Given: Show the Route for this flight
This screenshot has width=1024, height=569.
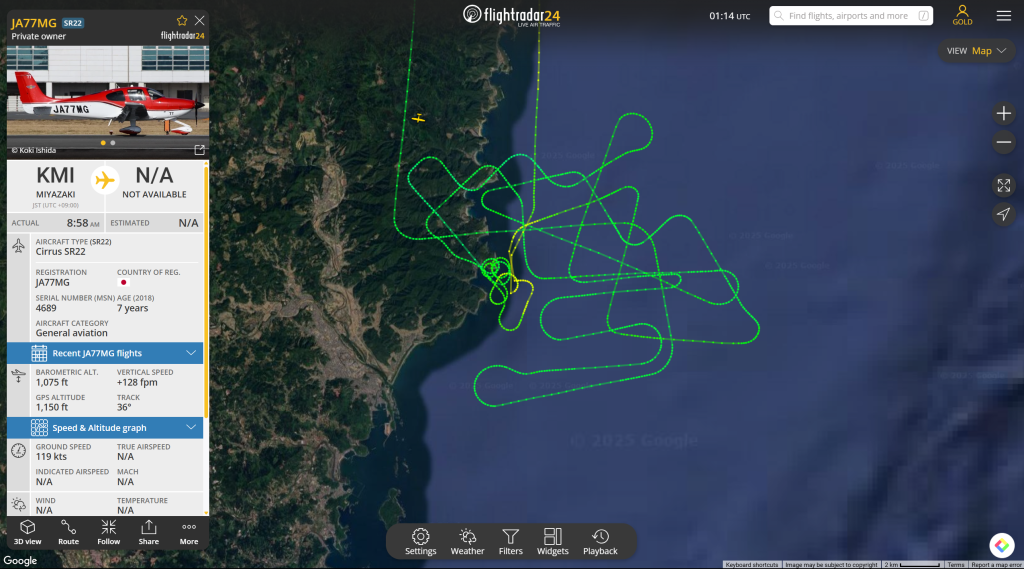Looking at the screenshot, I should click(68, 532).
